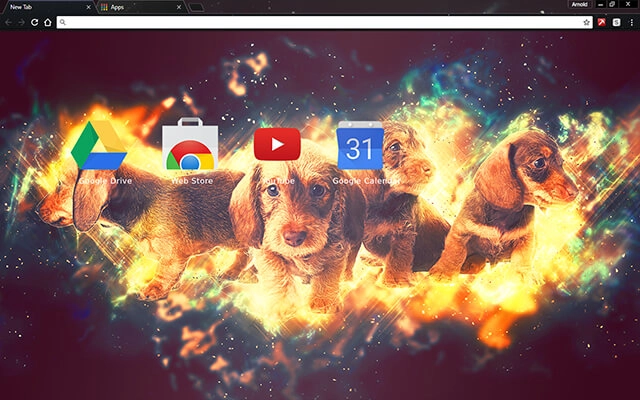Click the search magnifier in address bar
This screenshot has height=400, width=640.
click(x=62, y=22)
